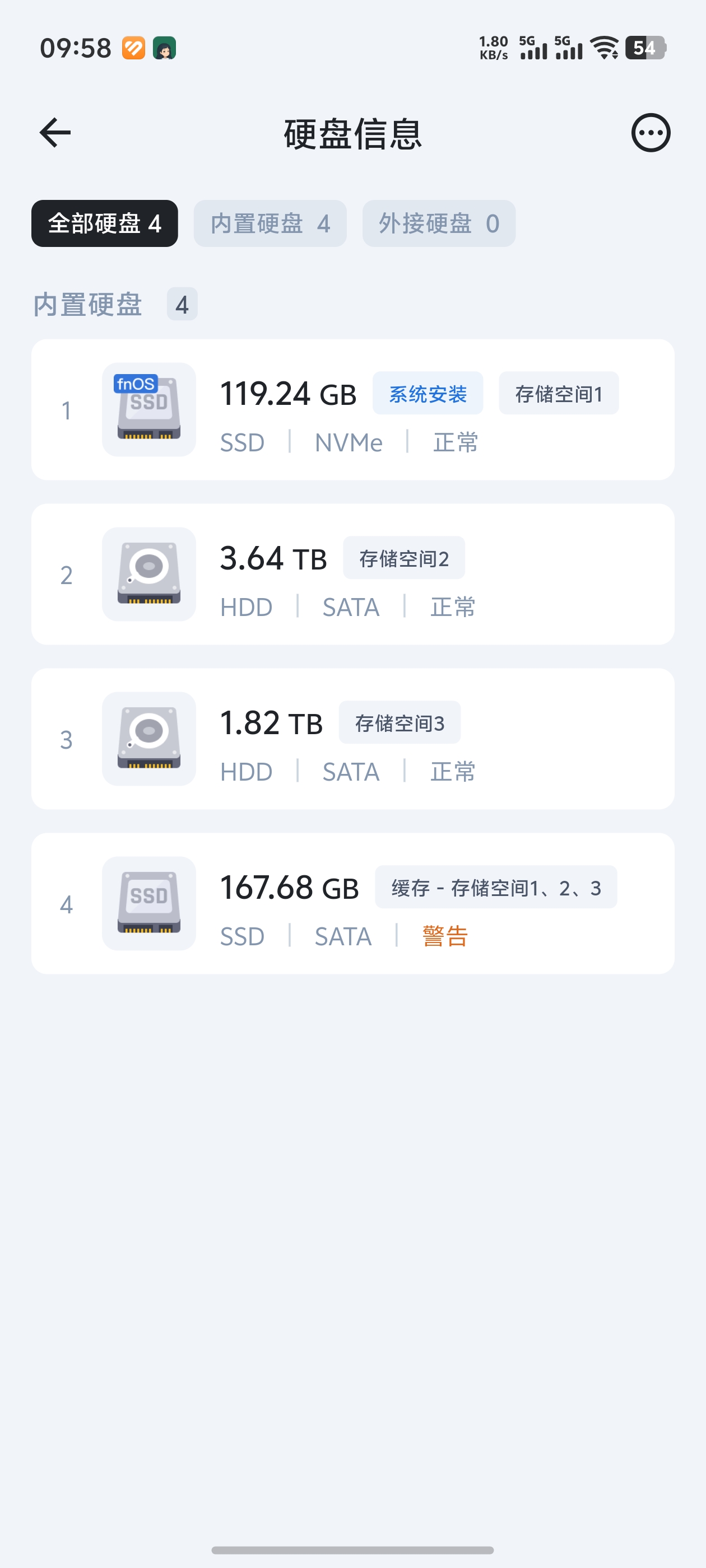
Task: Select the 全部硬盘 4 tab
Action: [x=105, y=223]
